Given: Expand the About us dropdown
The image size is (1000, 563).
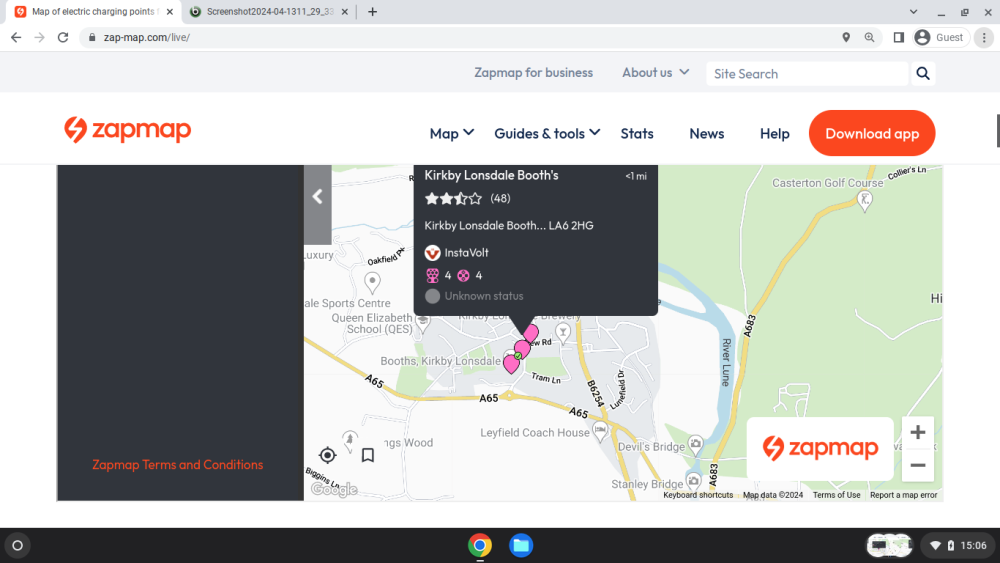Looking at the screenshot, I should pyautogui.click(x=656, y=73).
